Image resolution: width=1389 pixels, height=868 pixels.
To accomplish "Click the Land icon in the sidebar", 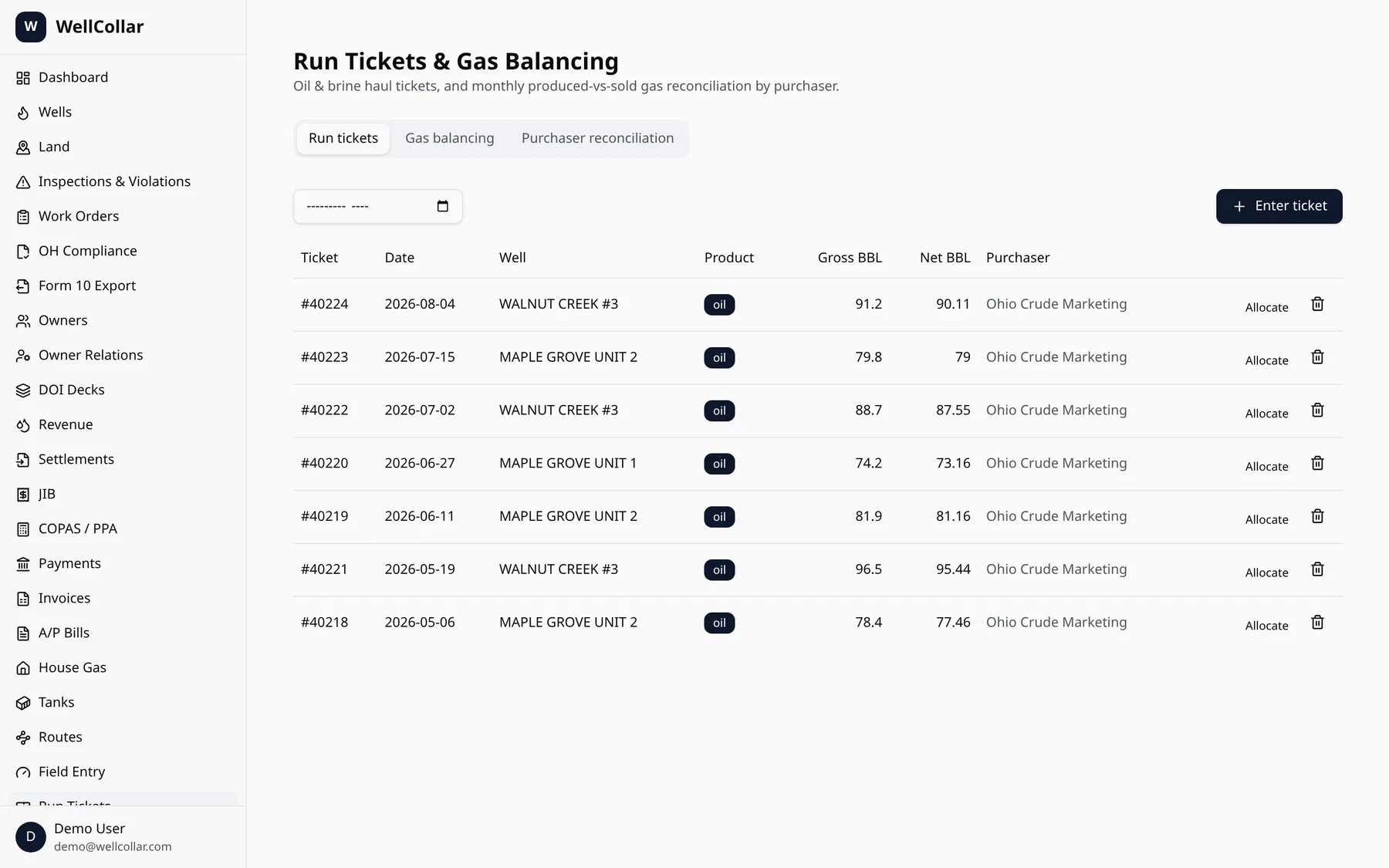I will (23, 147).
